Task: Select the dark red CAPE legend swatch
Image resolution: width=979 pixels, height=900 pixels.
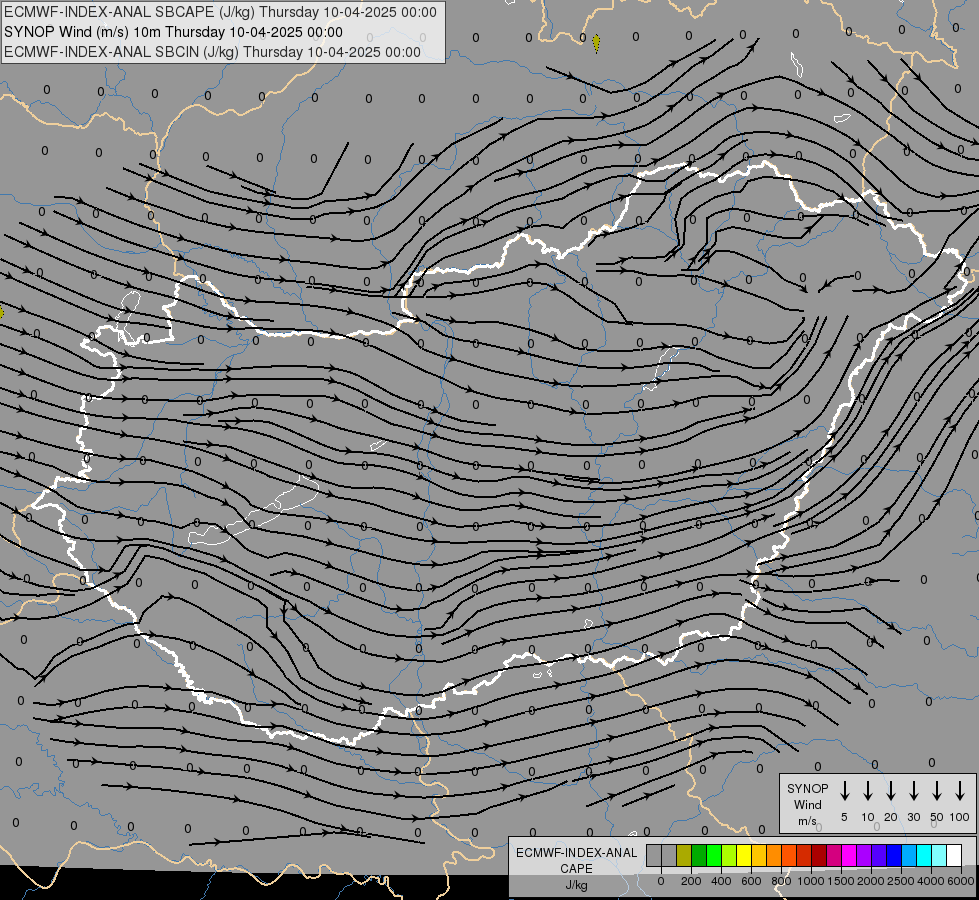Action: coord(819,855)
